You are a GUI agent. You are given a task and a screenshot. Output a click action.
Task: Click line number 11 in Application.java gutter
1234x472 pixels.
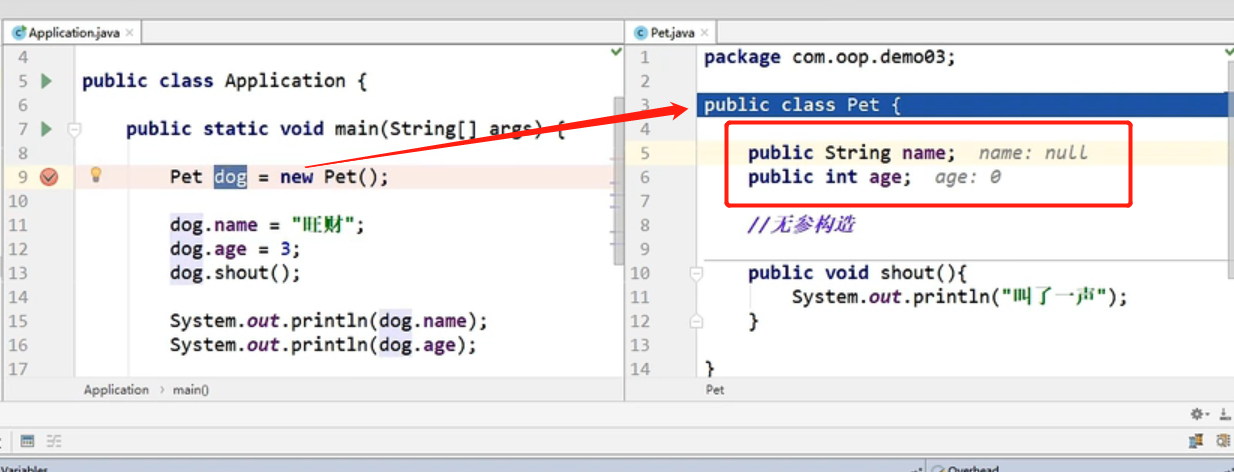[x=18, y=225]
